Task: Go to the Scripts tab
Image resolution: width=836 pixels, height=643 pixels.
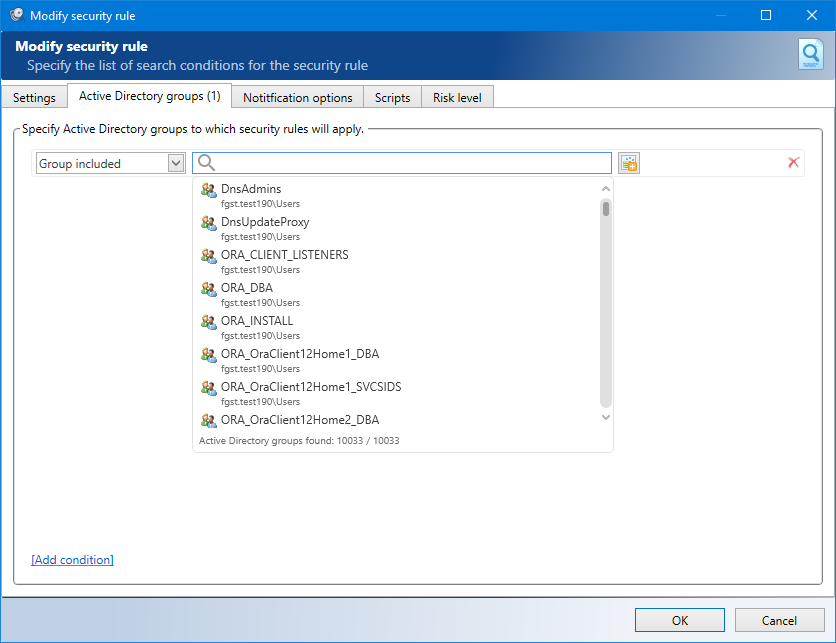Action: click(392, 98)
